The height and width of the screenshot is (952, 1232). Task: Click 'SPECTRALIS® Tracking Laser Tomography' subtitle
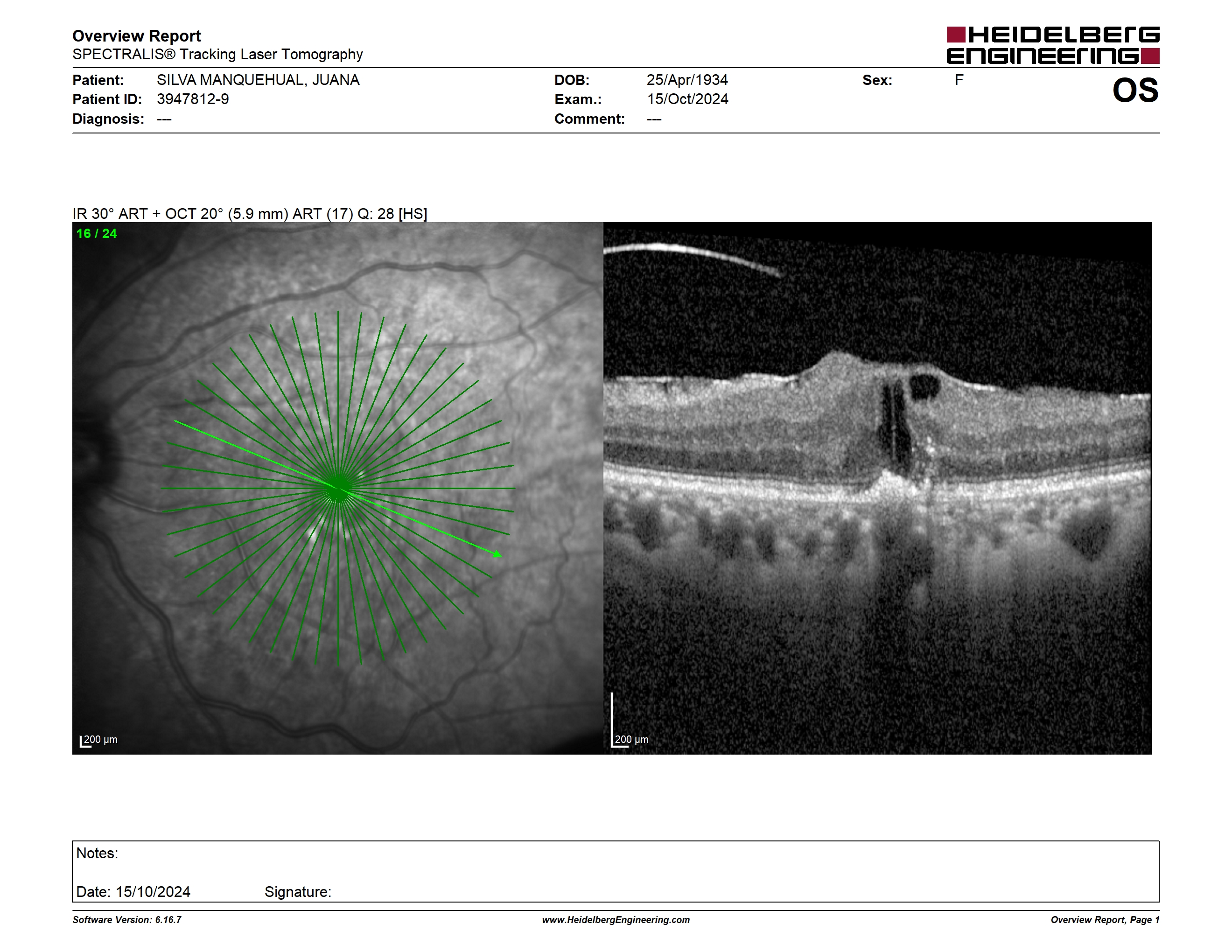217,54
